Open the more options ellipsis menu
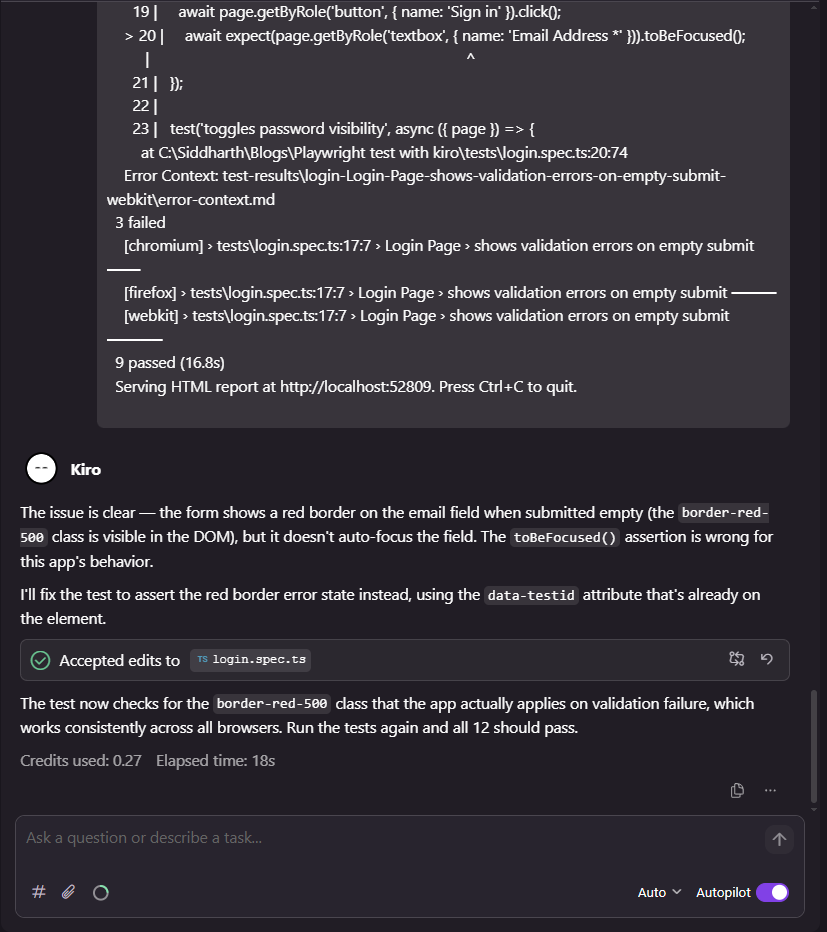827x932 pixels. tap(770, 790)
